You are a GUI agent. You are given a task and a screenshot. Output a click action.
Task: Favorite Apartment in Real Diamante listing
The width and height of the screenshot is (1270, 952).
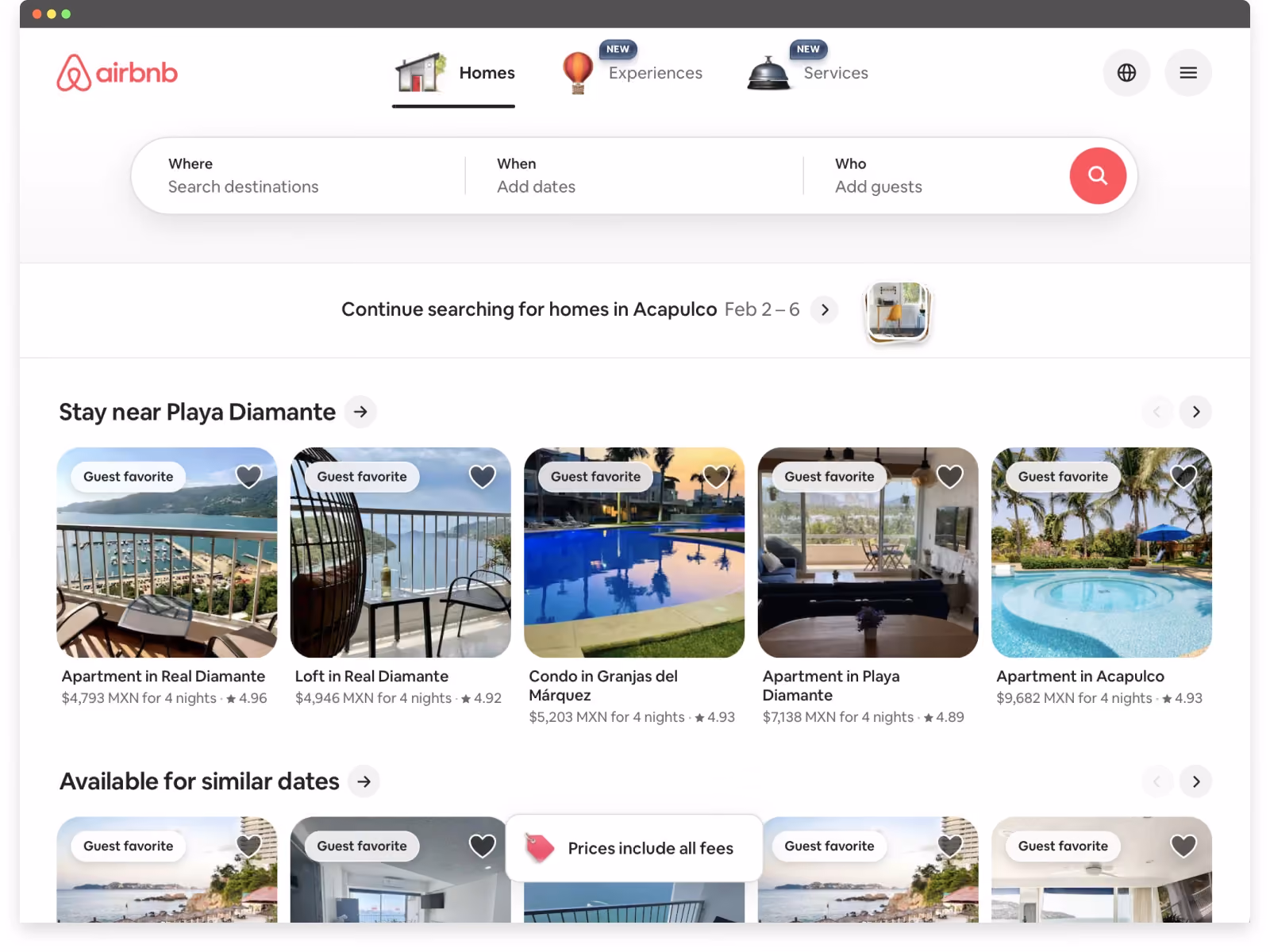tap(248, 476)
